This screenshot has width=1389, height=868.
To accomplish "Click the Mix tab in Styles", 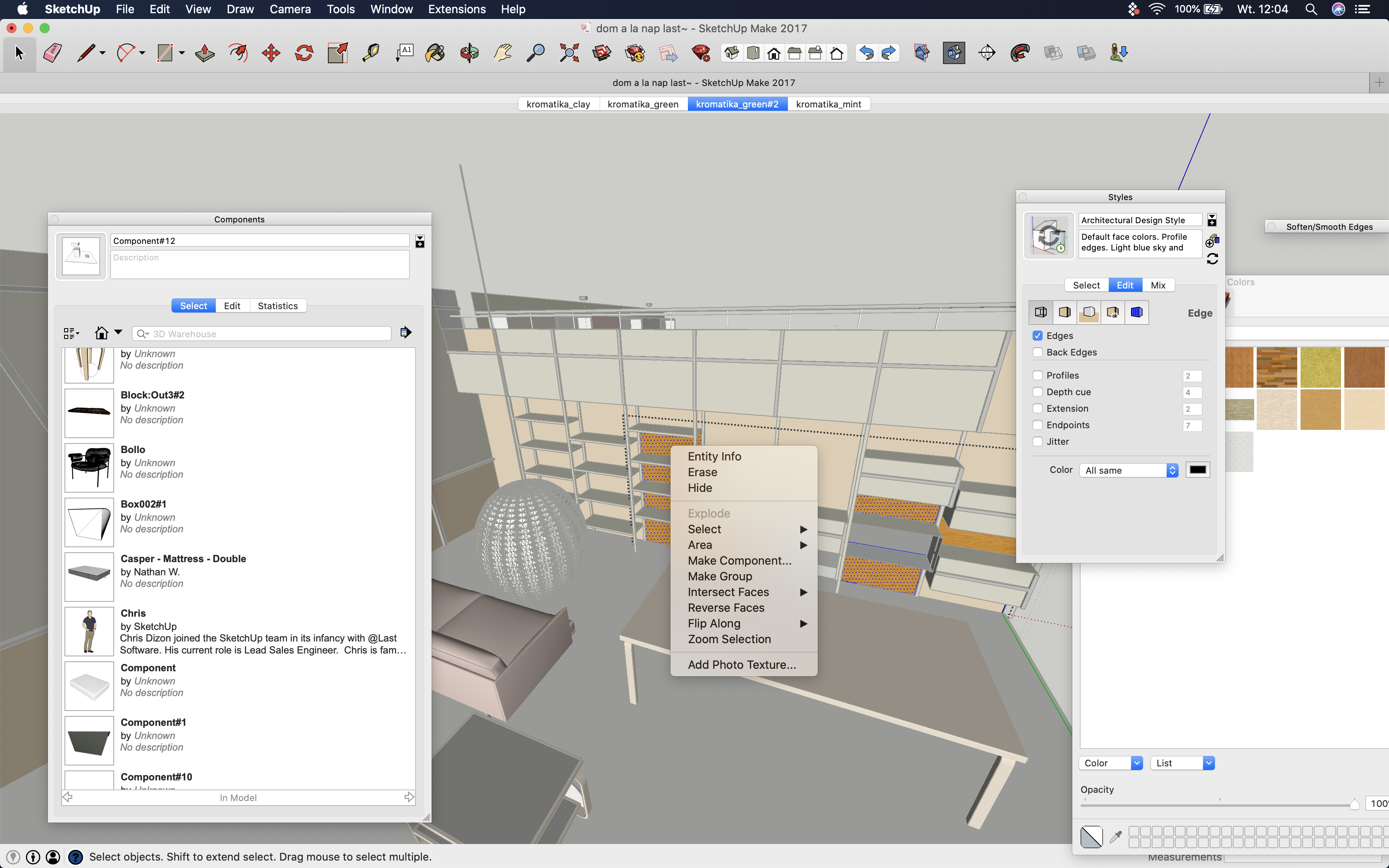I will [x=1157, y=285].
